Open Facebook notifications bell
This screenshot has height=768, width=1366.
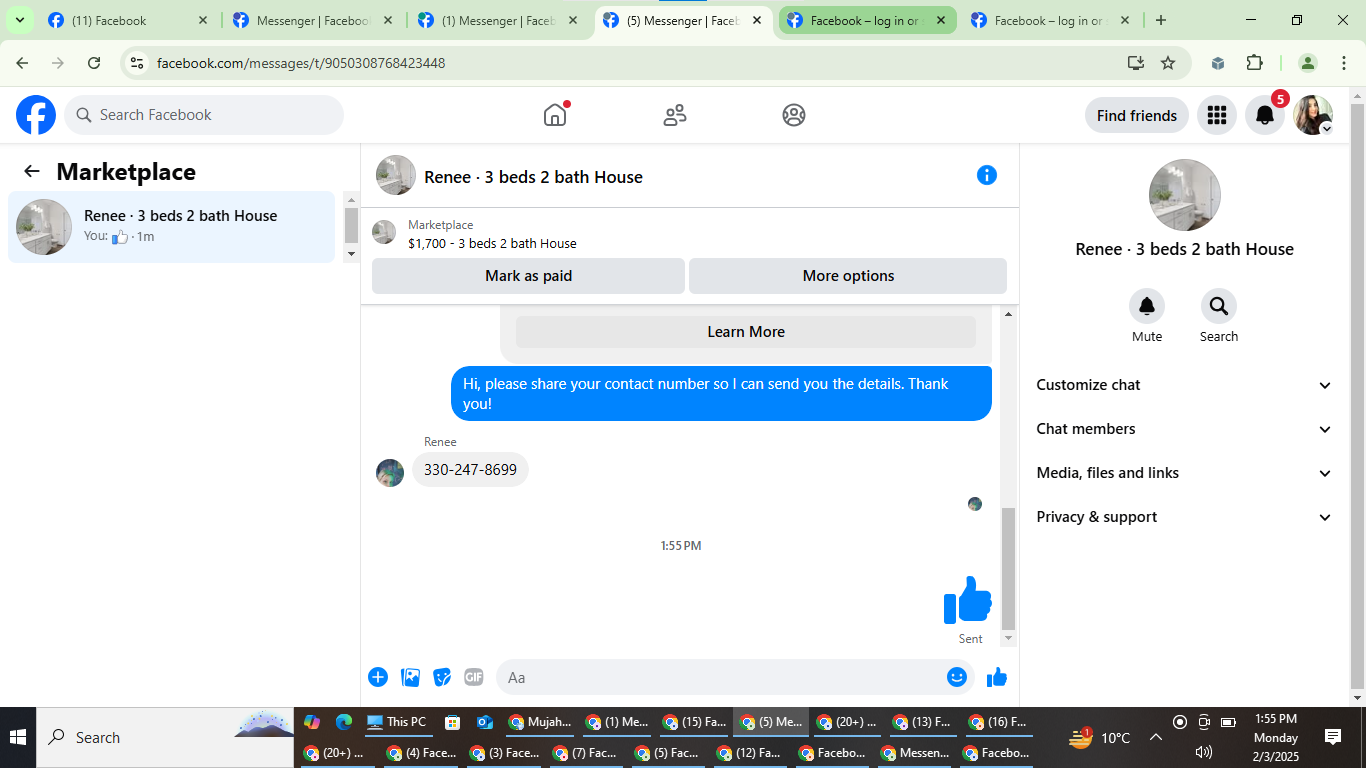[1265, 115]
